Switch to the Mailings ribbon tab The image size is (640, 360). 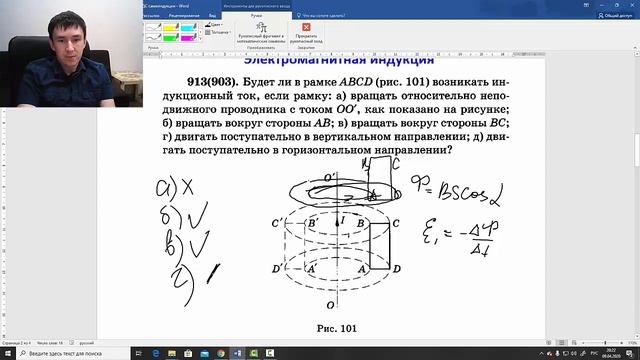152,16
